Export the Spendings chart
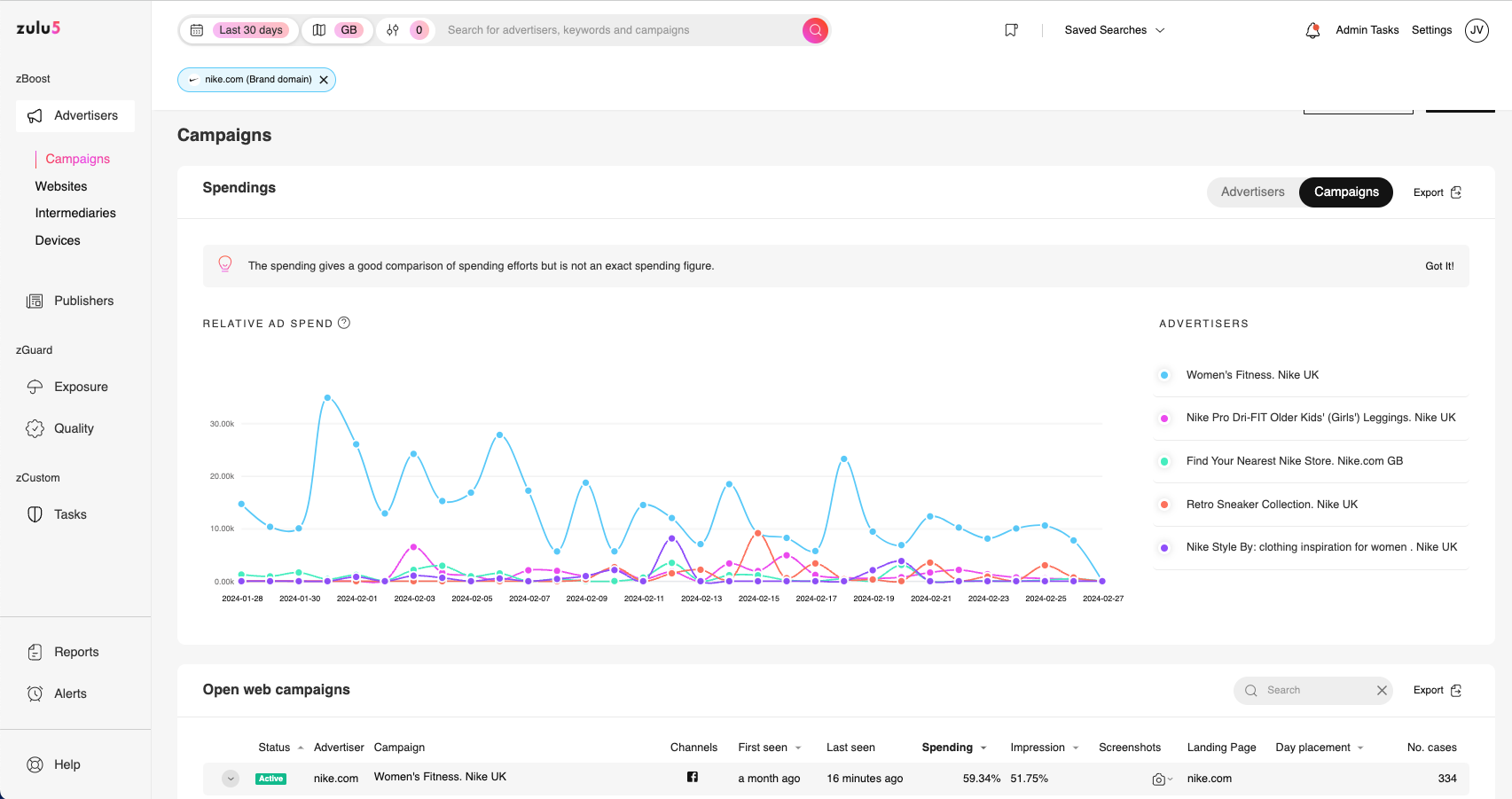Viewport: 1512px width, 799px height. [x=1437, y=192]
